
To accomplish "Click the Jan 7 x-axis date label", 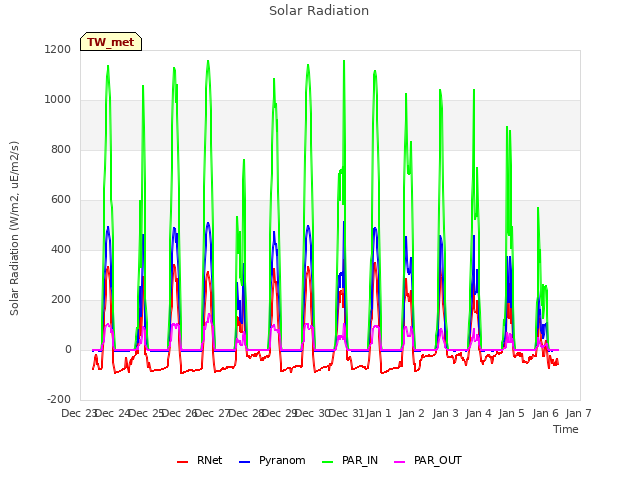I will pyautogui.click(x=578, y=413).
